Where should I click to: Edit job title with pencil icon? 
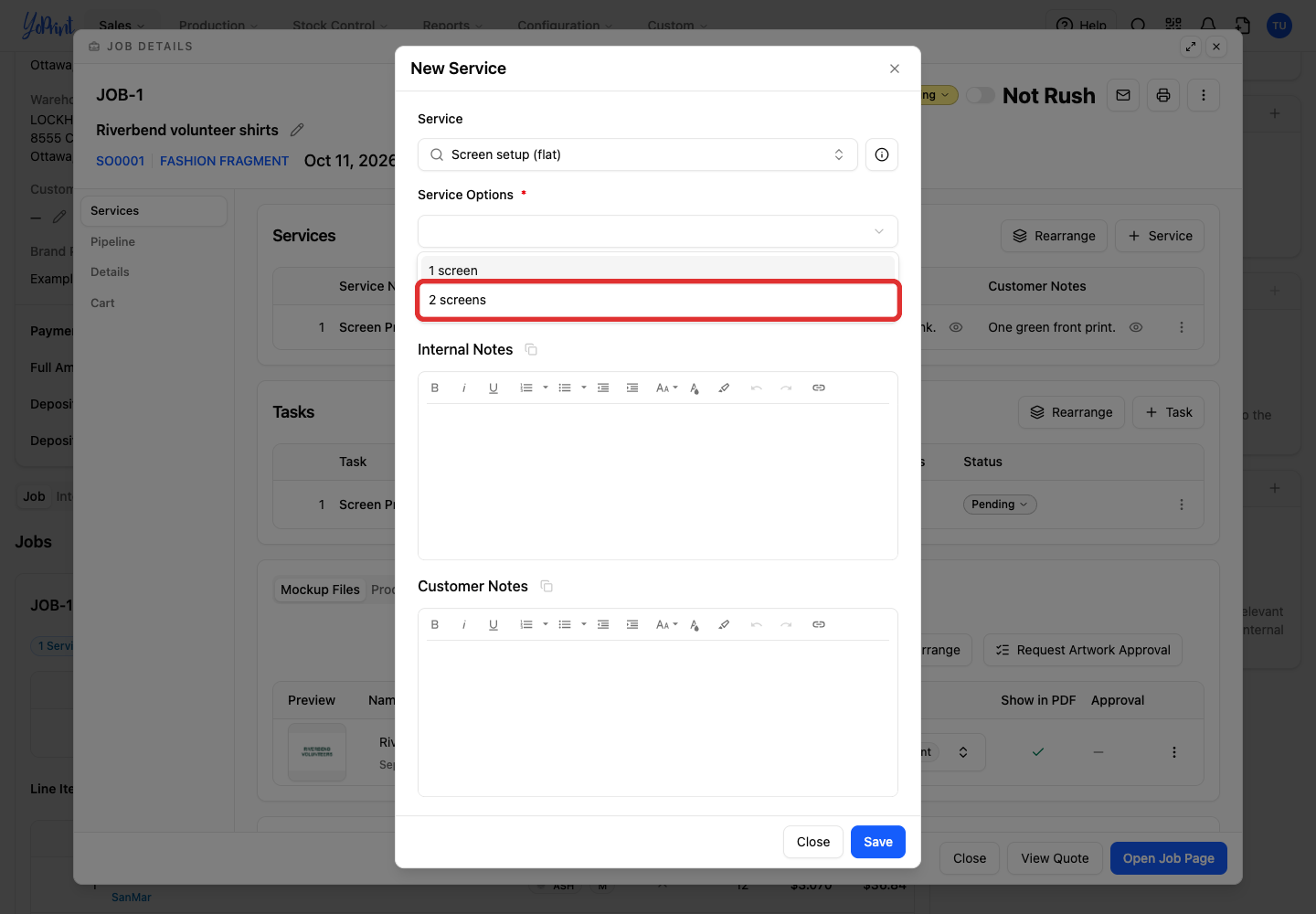[297, 130]
